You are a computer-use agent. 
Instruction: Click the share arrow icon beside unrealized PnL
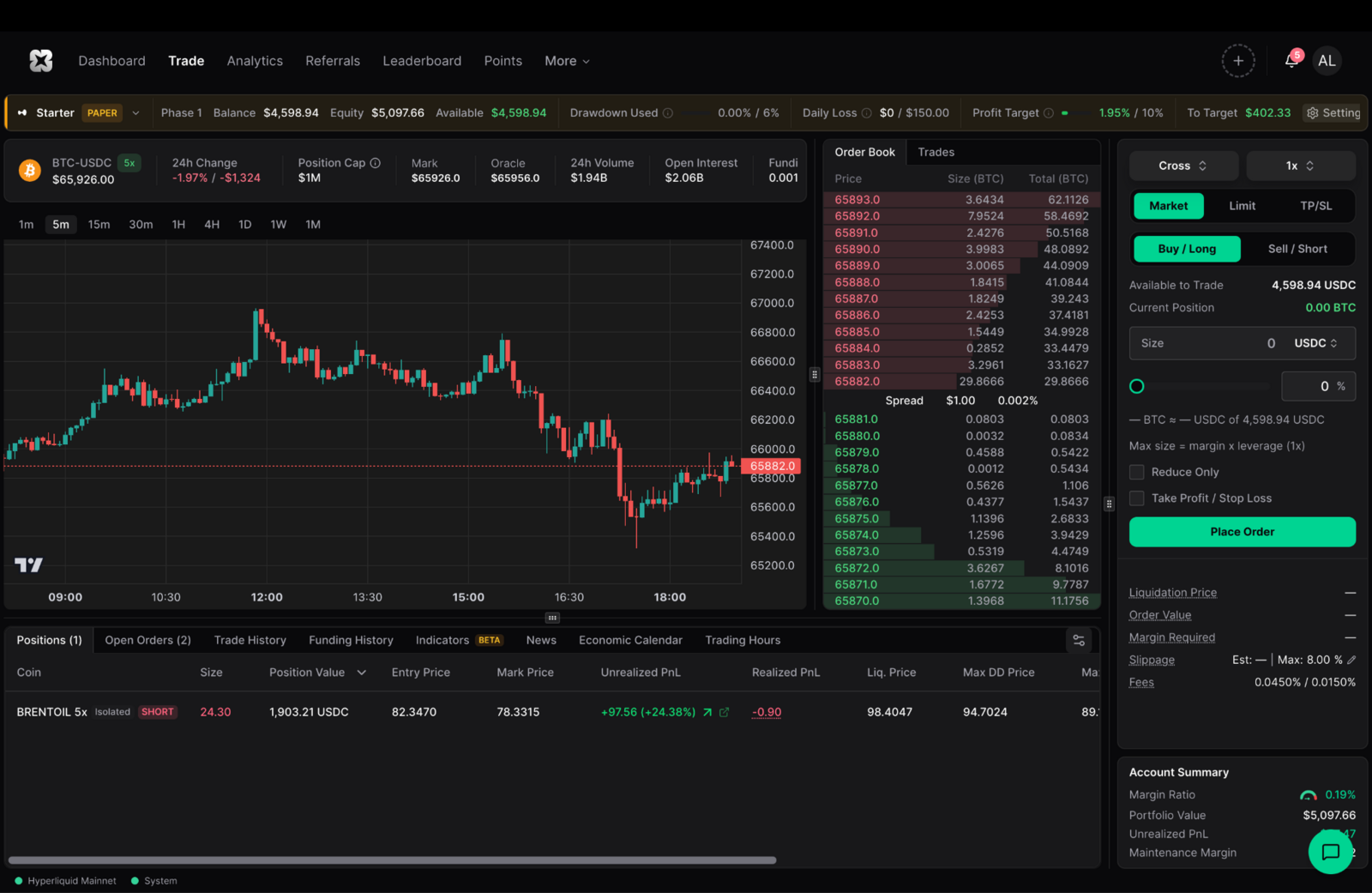tap(707, 712)
